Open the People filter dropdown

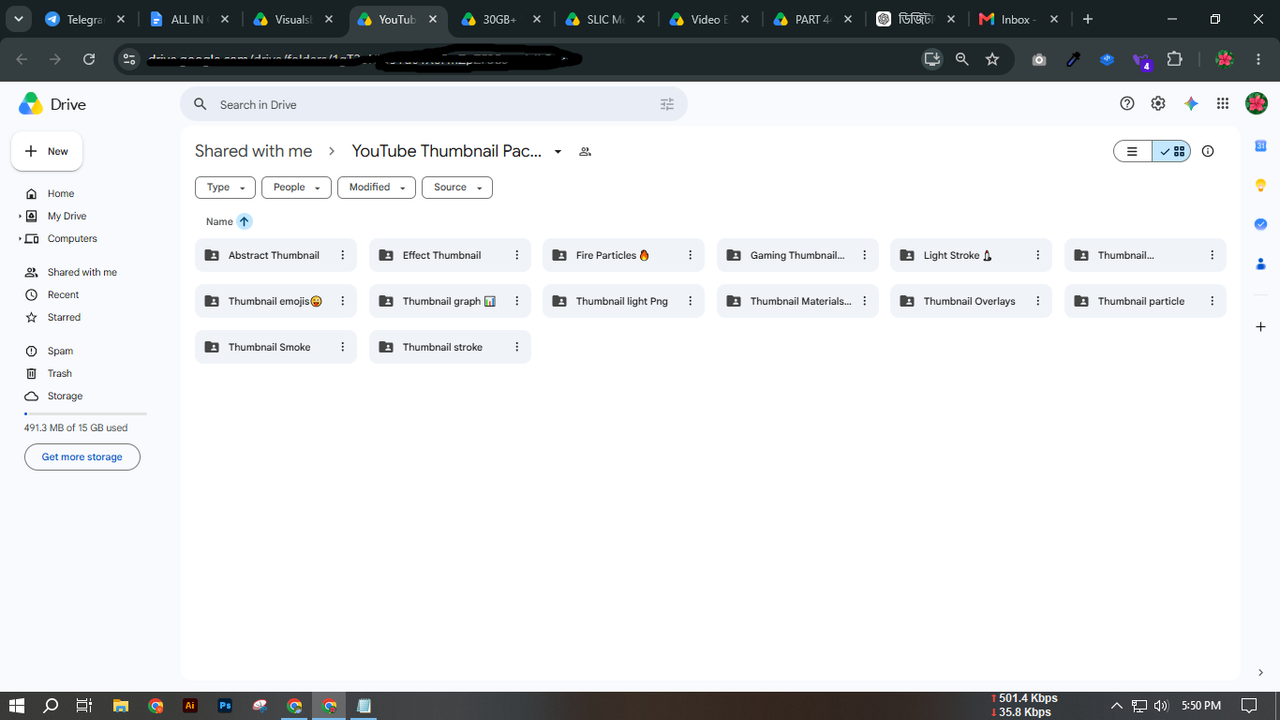pyautogui.click(x=296, y=187)
